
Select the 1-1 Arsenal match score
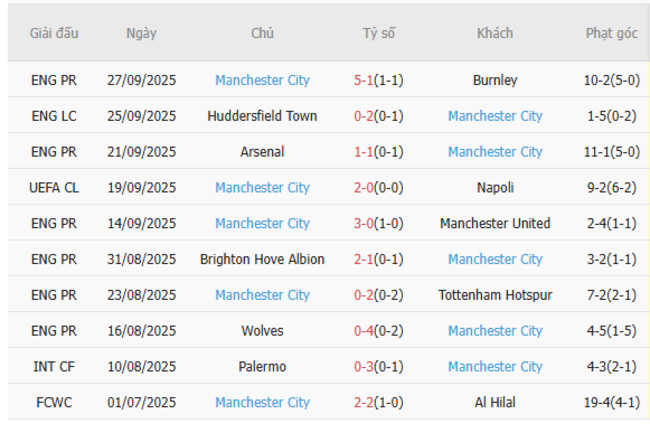tap(364, 152)
